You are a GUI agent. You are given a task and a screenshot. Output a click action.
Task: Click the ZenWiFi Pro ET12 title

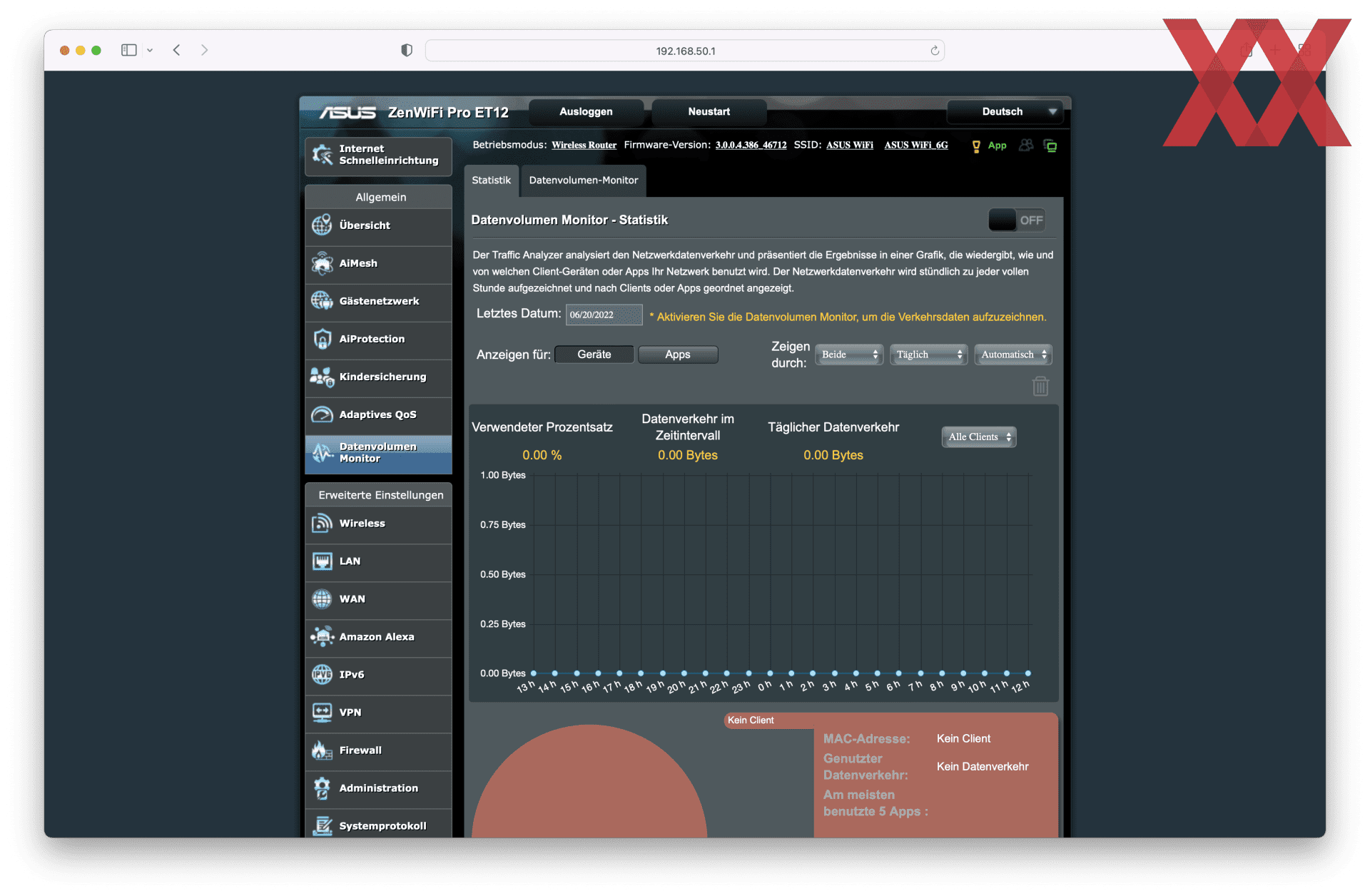pos(448,113)
